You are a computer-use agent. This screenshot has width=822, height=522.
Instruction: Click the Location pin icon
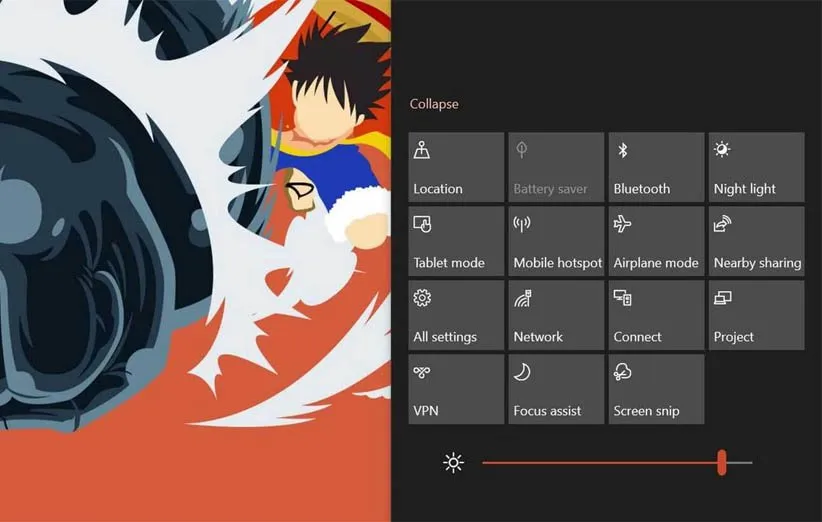pyautogui.click(x=422, y=151)
